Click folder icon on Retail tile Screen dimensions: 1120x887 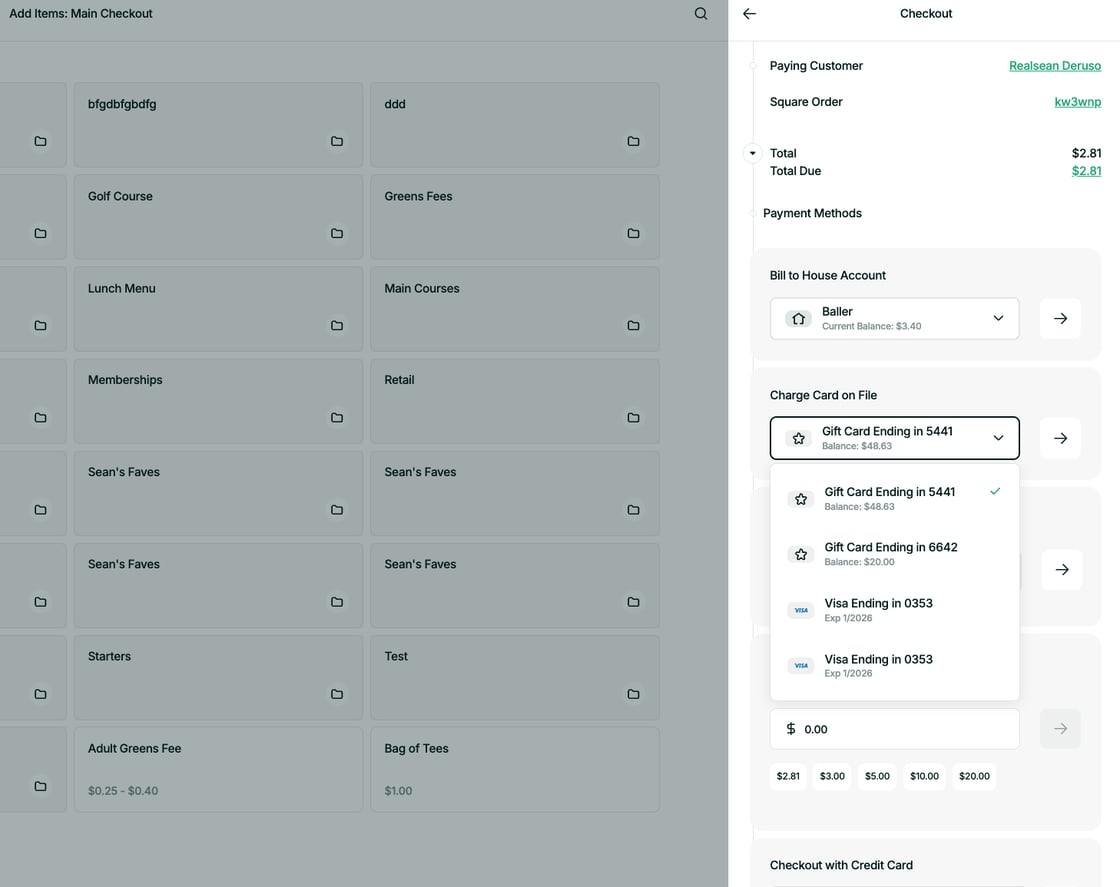click(633, 417)
